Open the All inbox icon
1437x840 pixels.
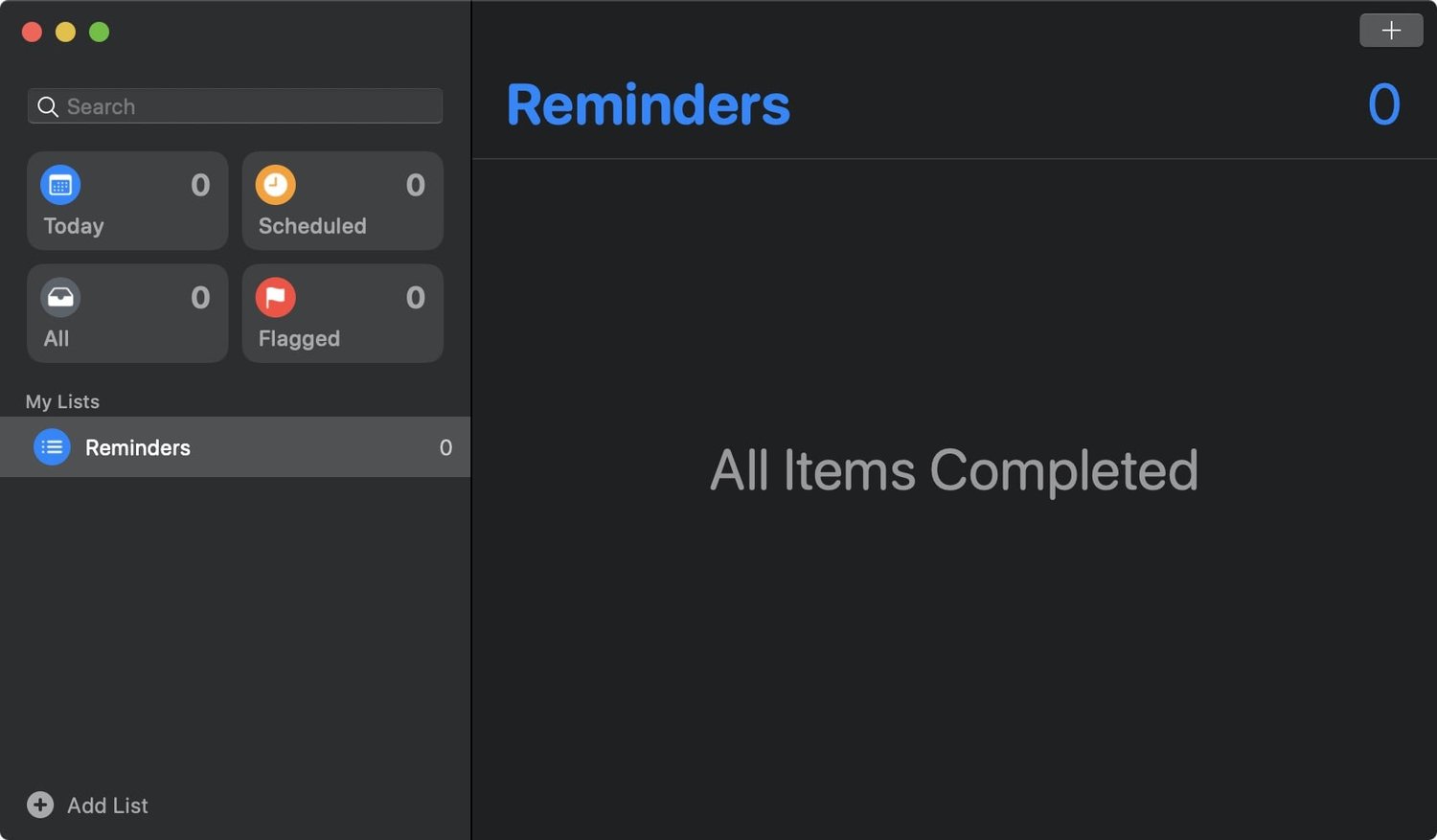click(60, 297)
